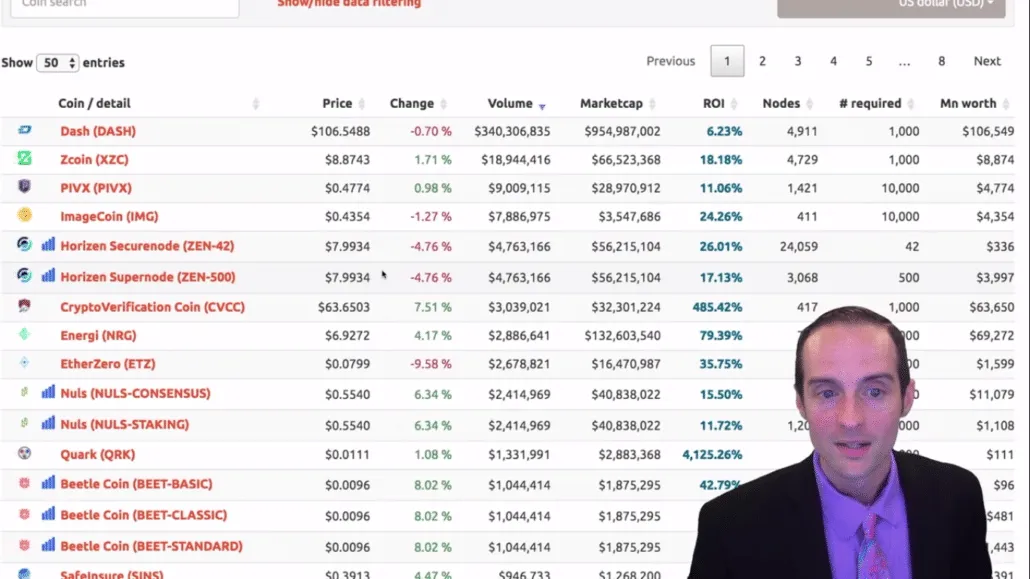The image size is (1030, 579).
Task: Click the EtherZero logo icon
Action: [24, 362]
